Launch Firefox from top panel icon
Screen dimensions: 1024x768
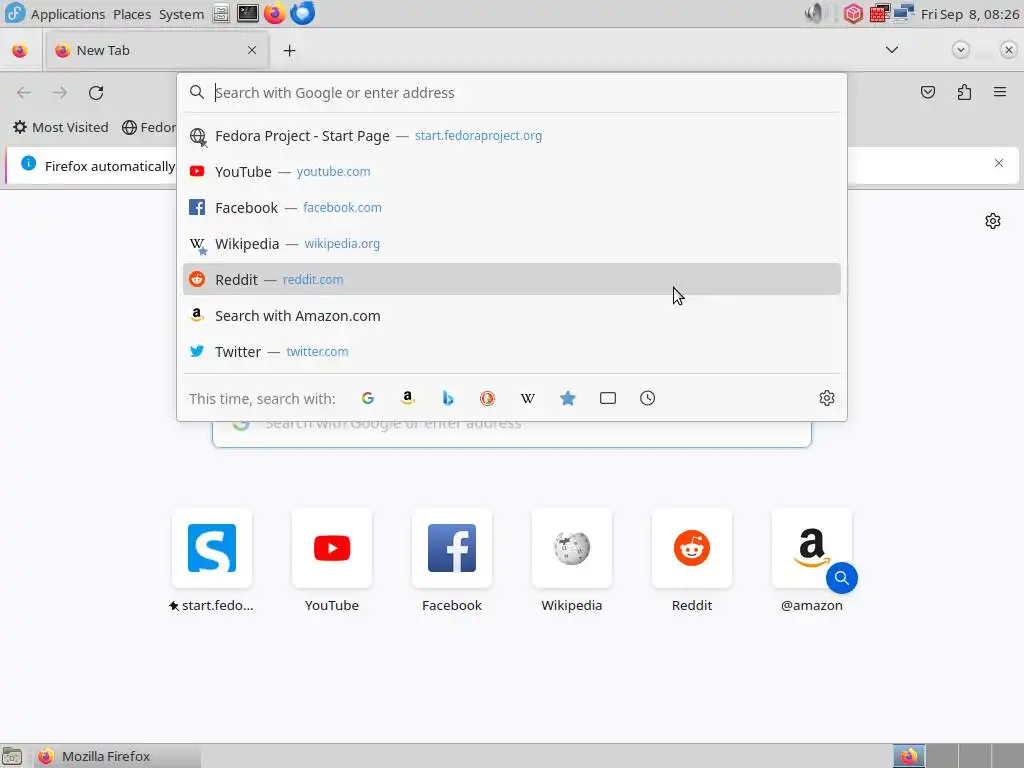(275, 13)
